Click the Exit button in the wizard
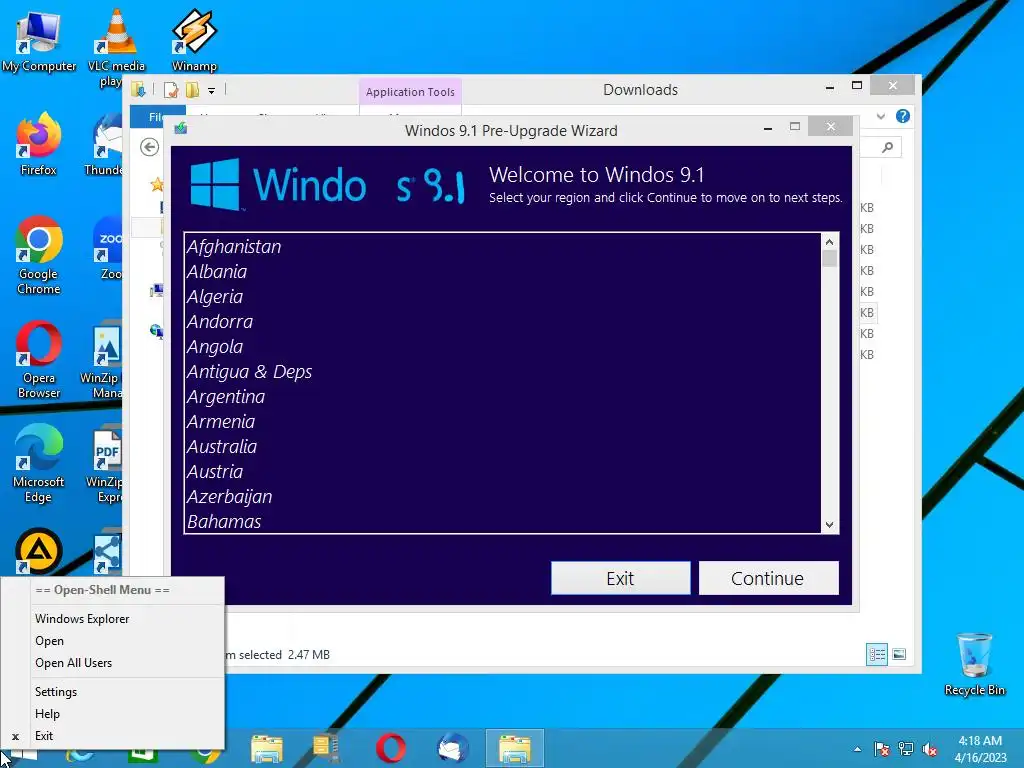Screen dimensions: 1024x768 point(620,578)
